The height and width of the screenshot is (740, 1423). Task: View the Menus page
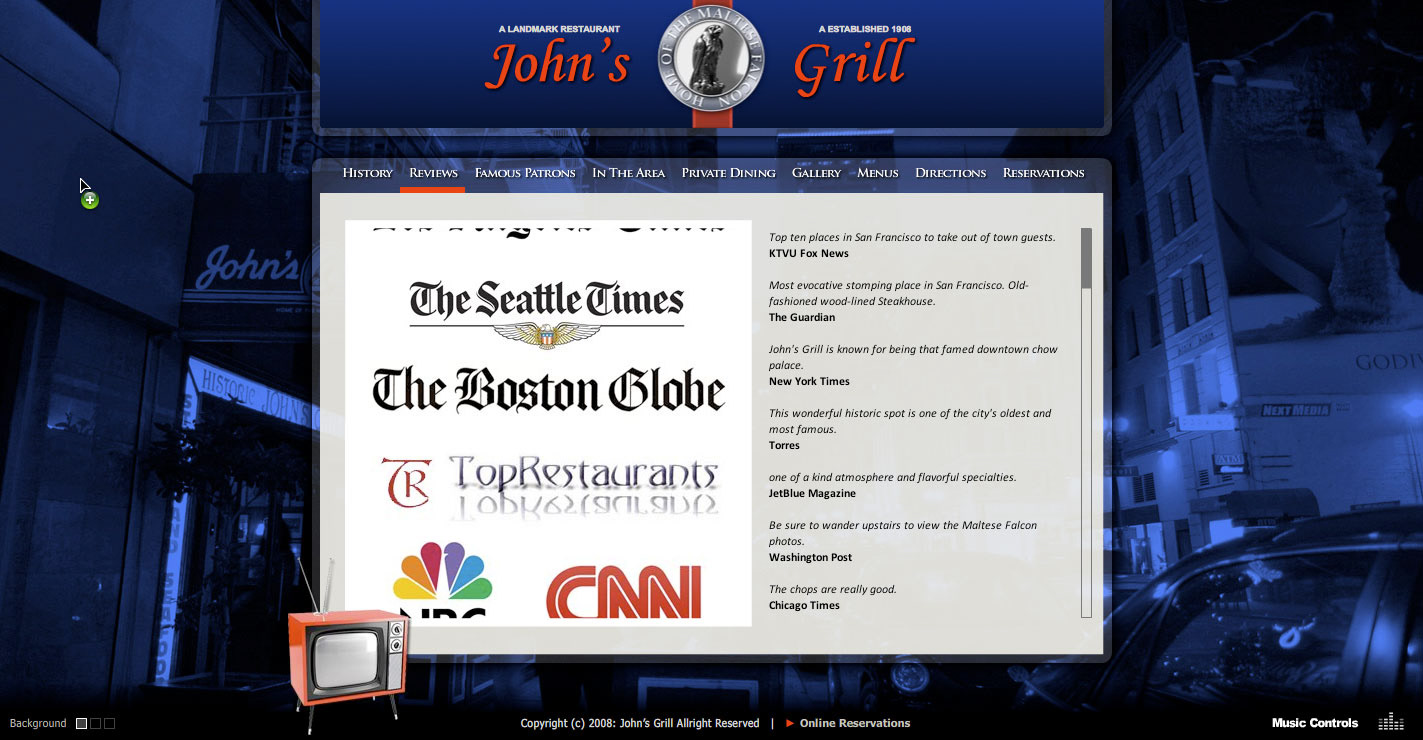878,173
